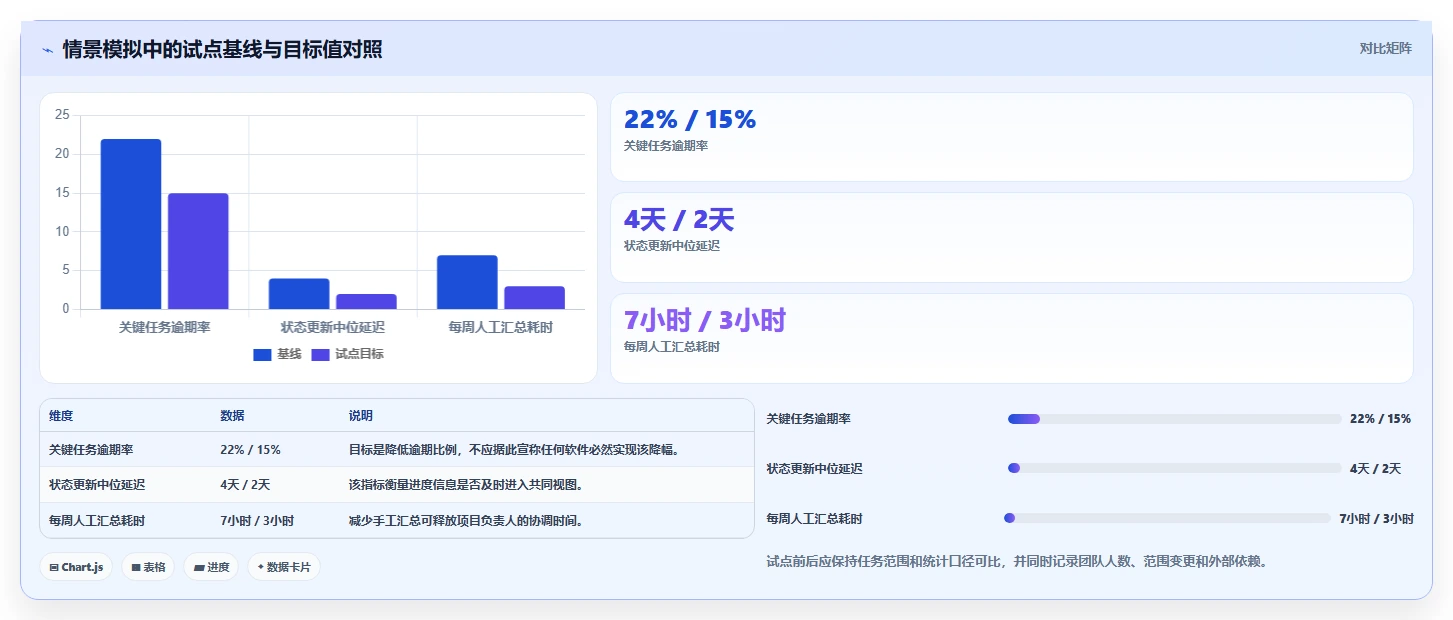Click the description starting 目标是降低逾期比例
The height and width of the screenshot is (620, 1453).
(x=514, y=450)
